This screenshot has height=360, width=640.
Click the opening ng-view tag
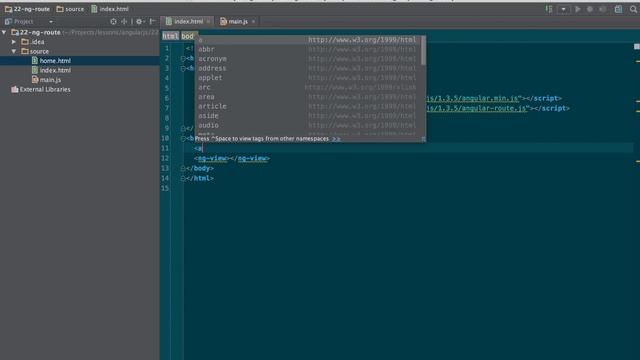tap(212, 158)
